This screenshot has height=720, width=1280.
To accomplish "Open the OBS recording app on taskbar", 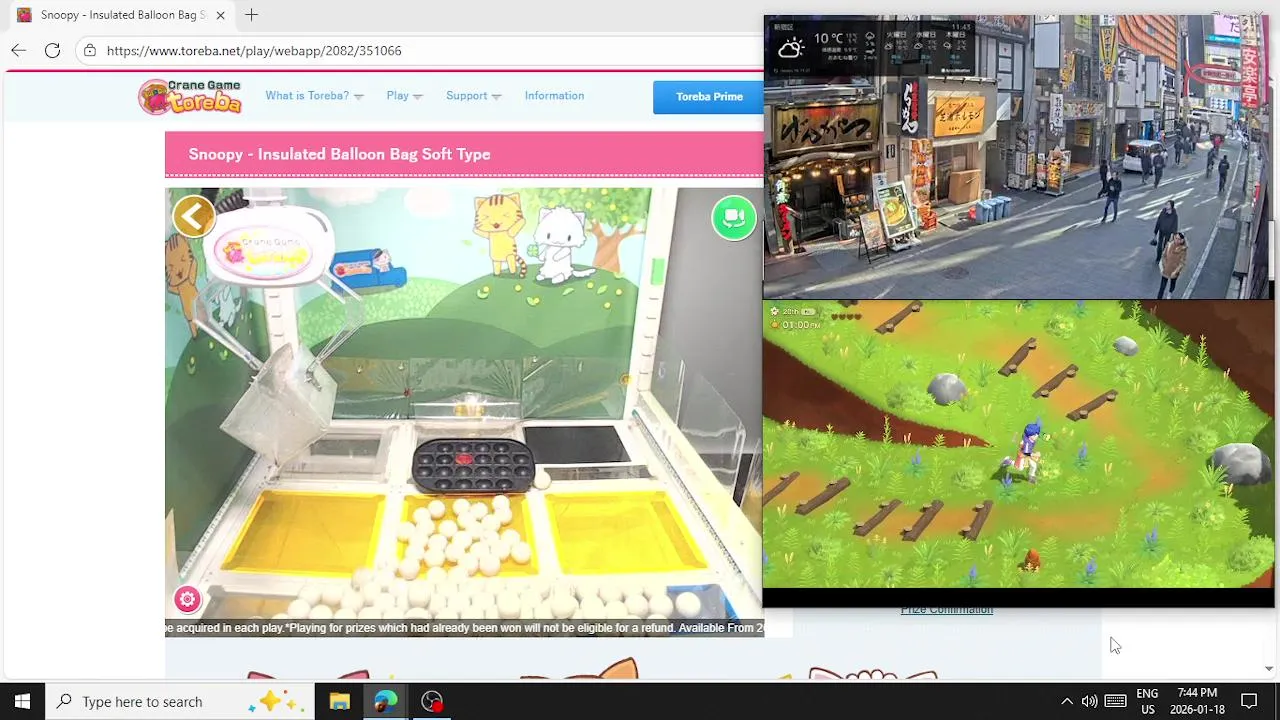I will click(432, 701).
